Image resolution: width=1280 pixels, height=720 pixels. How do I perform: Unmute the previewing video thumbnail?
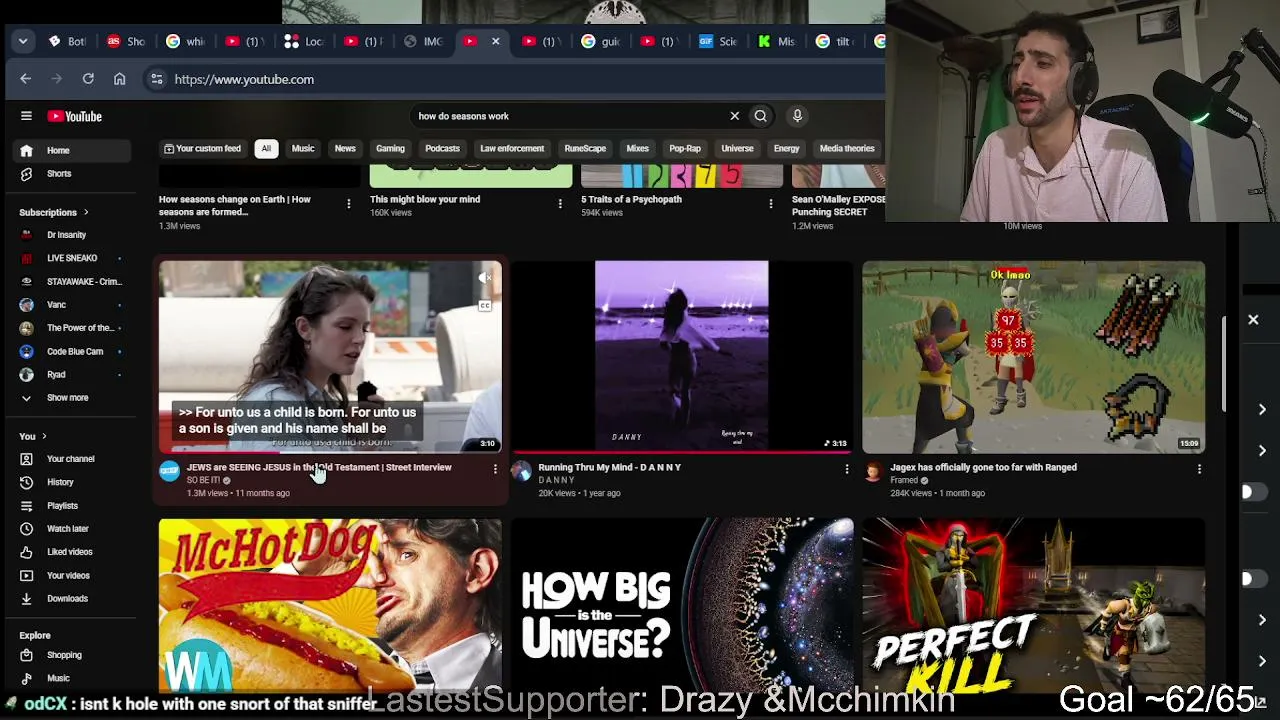pos(485,278)
